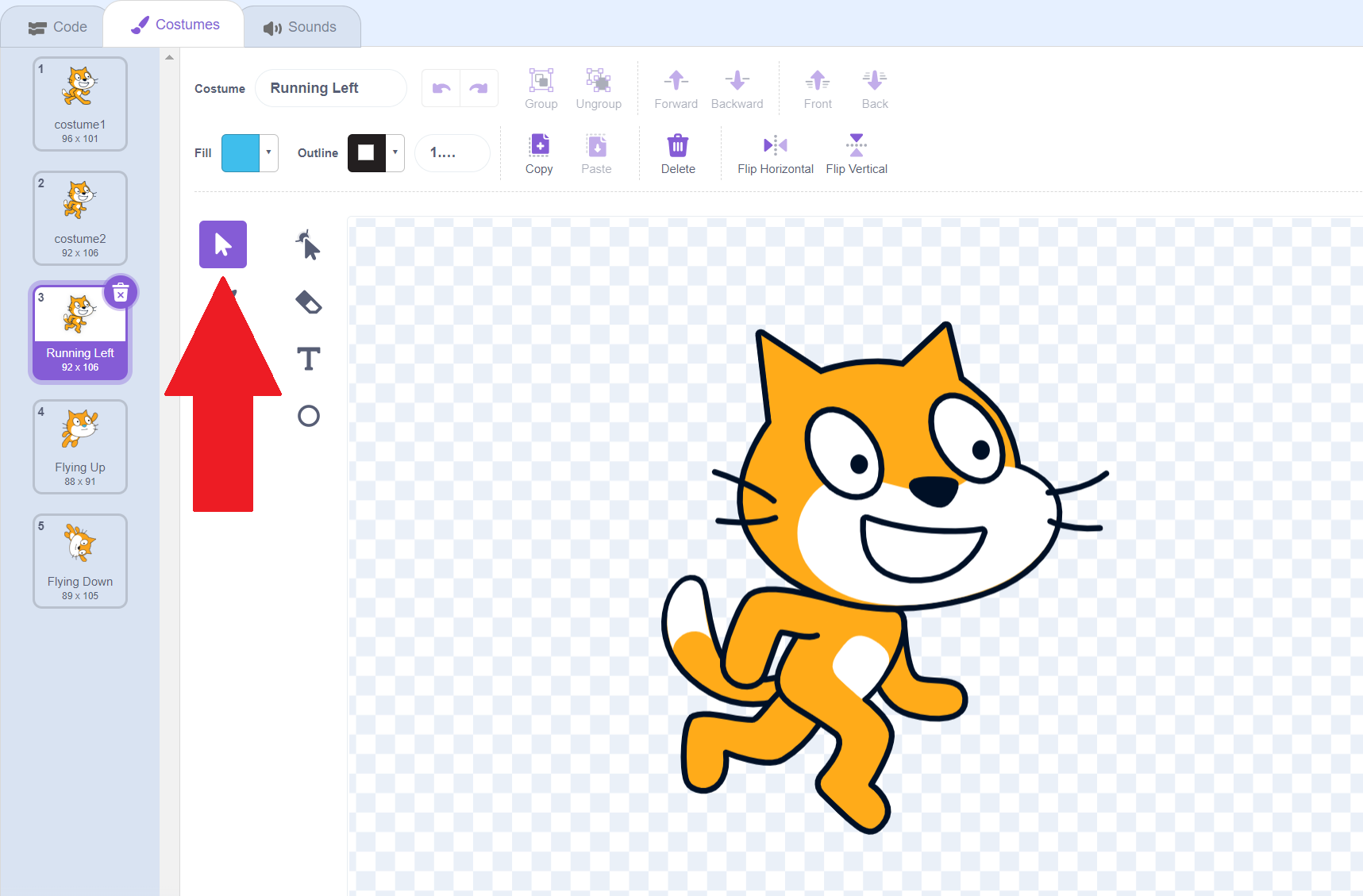Viewport: 1363px width, 896px height.
Task: Select the Circle tool
Action: click(x=309, y=416)
